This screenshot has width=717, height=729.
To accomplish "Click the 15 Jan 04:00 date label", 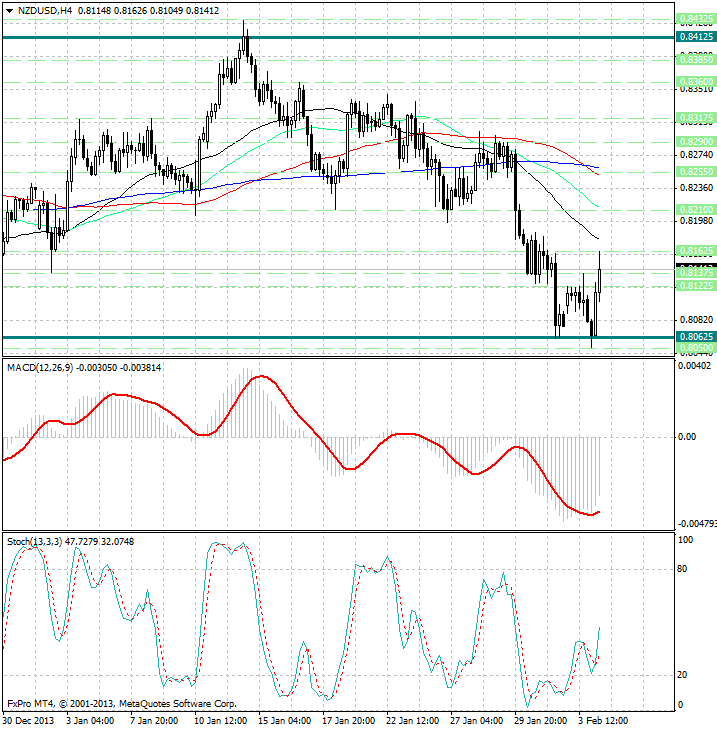I will pyautogui.click(x=285, y=721).
